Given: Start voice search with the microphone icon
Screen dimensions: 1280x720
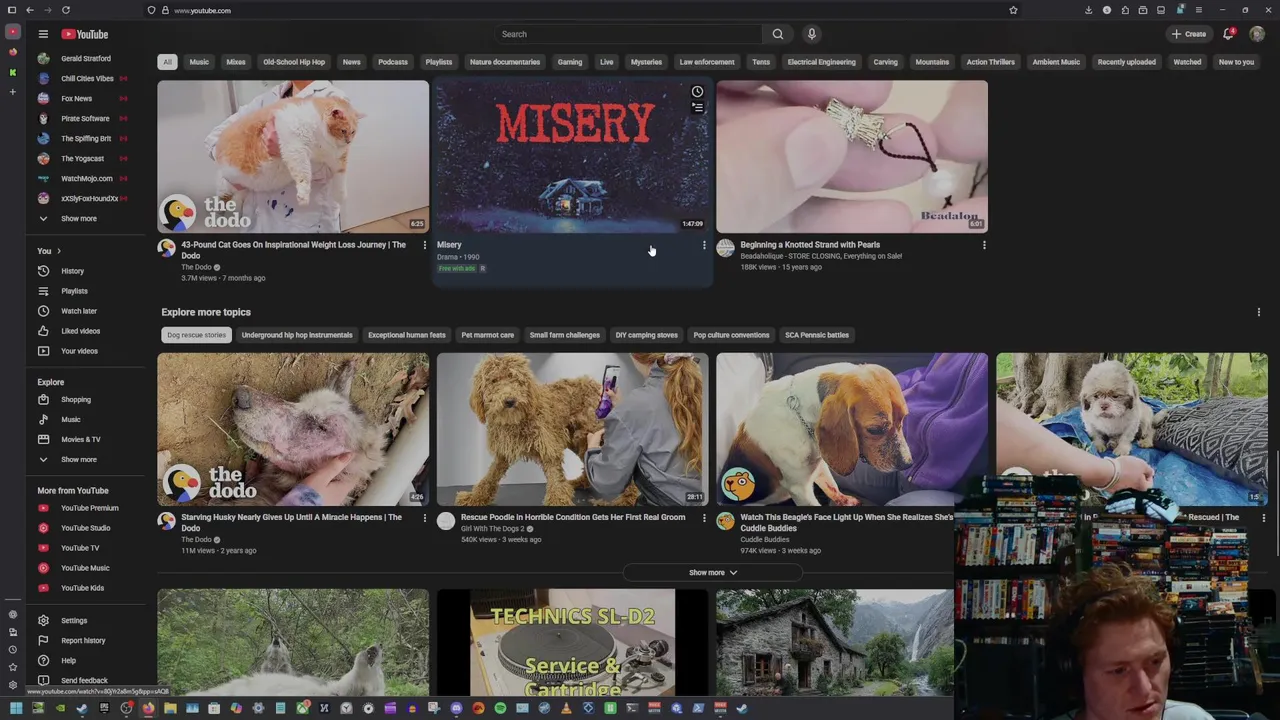Looking at the screenshot, I should coord(812,34).
